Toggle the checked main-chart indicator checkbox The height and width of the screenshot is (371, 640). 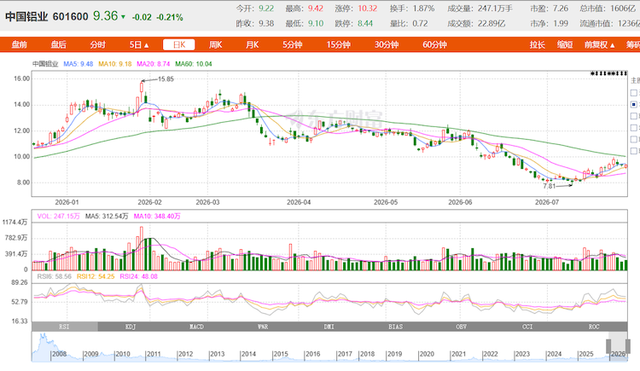(x=633, y=104)
